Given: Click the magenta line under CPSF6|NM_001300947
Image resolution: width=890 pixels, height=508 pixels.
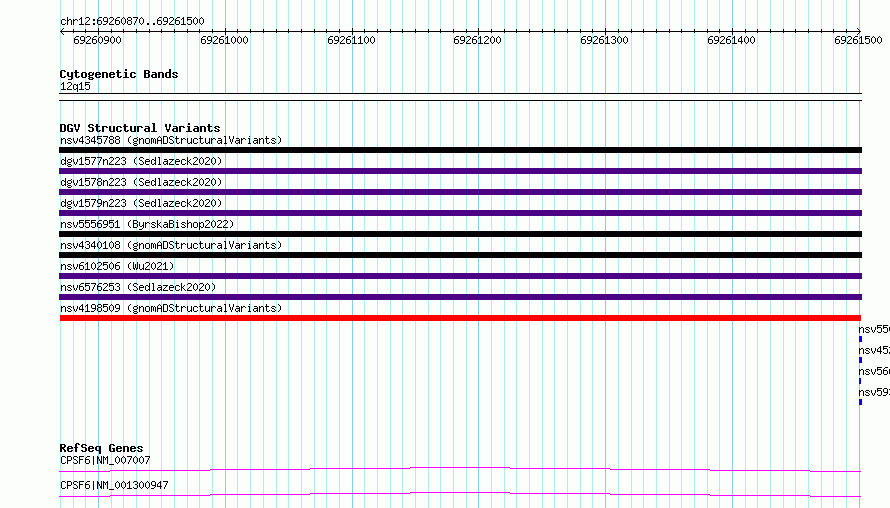Looking at the screenshot, I should click(460, 494).
